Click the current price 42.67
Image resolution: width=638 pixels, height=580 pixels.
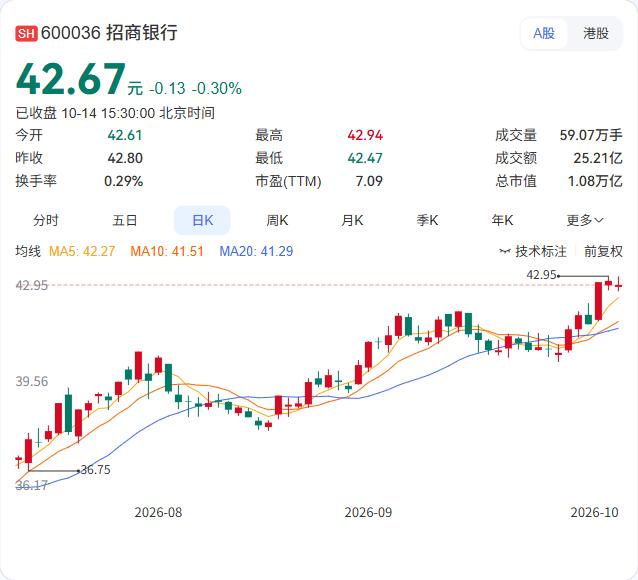point(71,79)
